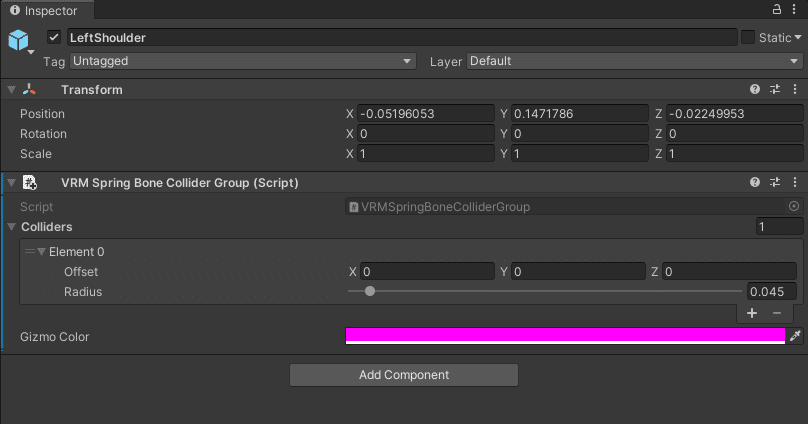The image size is (808, 424).
Task: Open the Tag Untagged dropdown
Action: tap(242, 61)
